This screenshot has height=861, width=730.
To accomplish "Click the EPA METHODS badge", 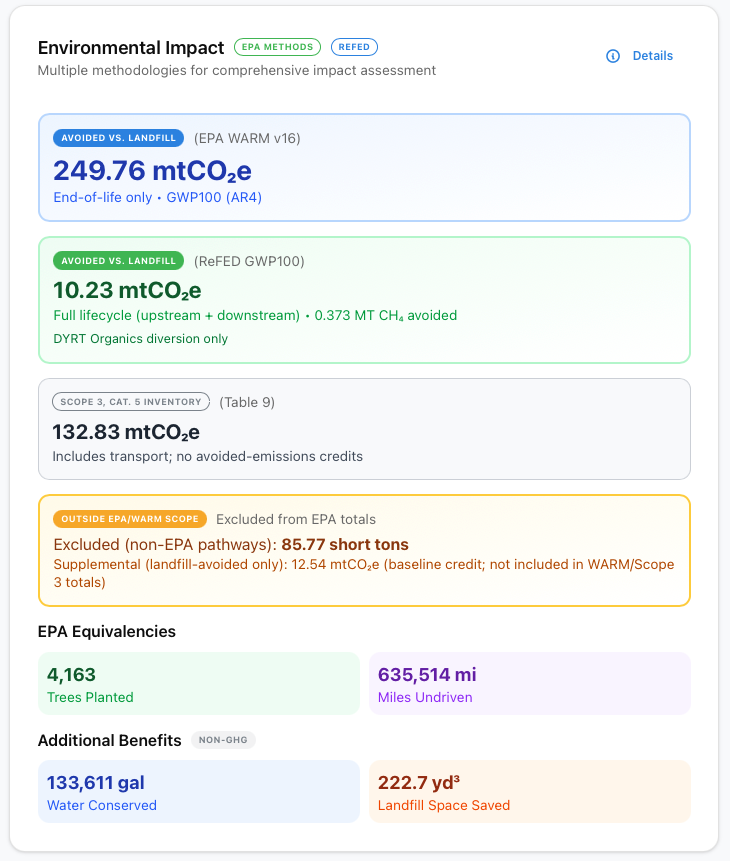I will coord(277,47).
